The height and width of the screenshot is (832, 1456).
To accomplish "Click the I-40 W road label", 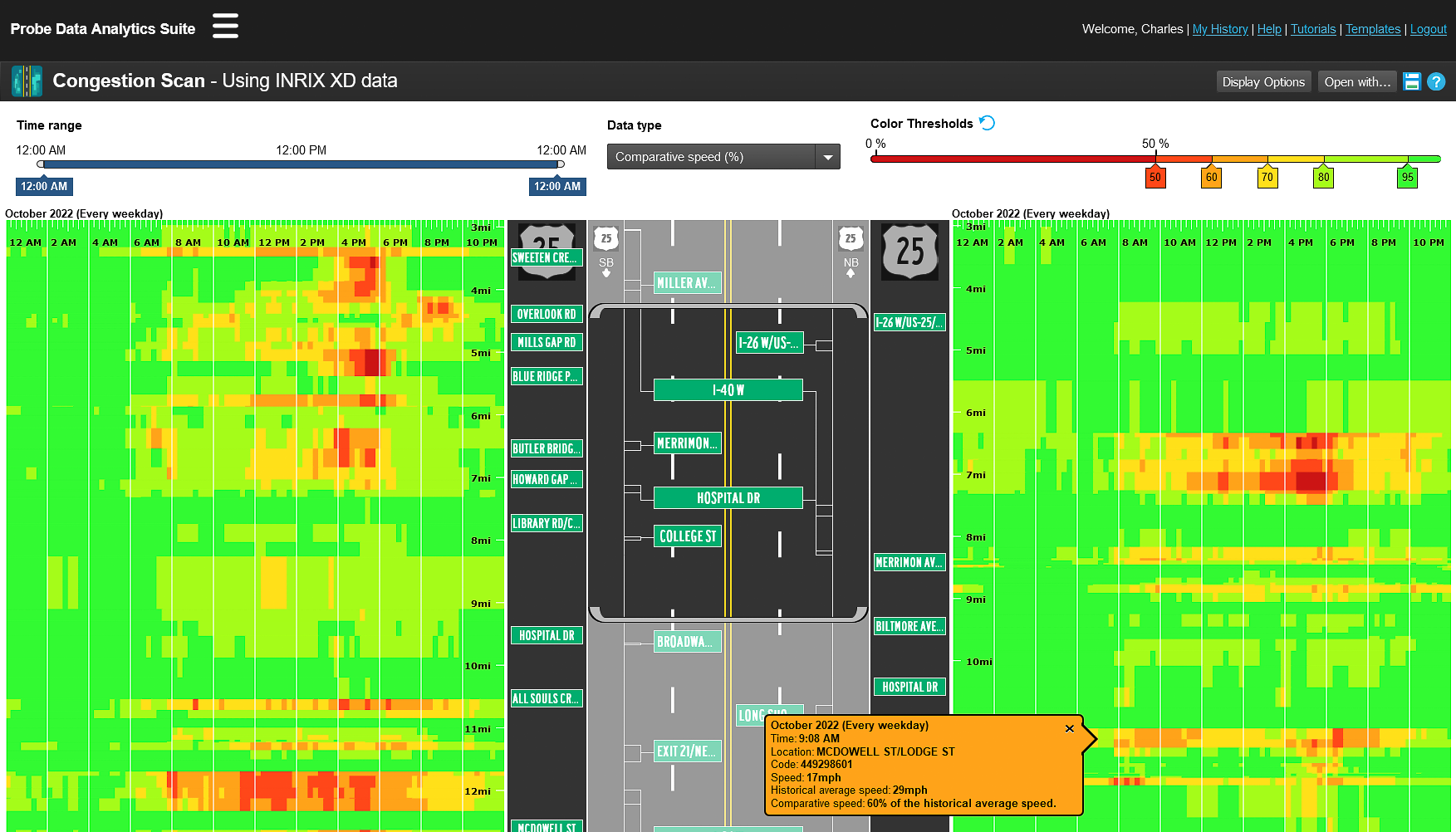I will click(728, 389).
